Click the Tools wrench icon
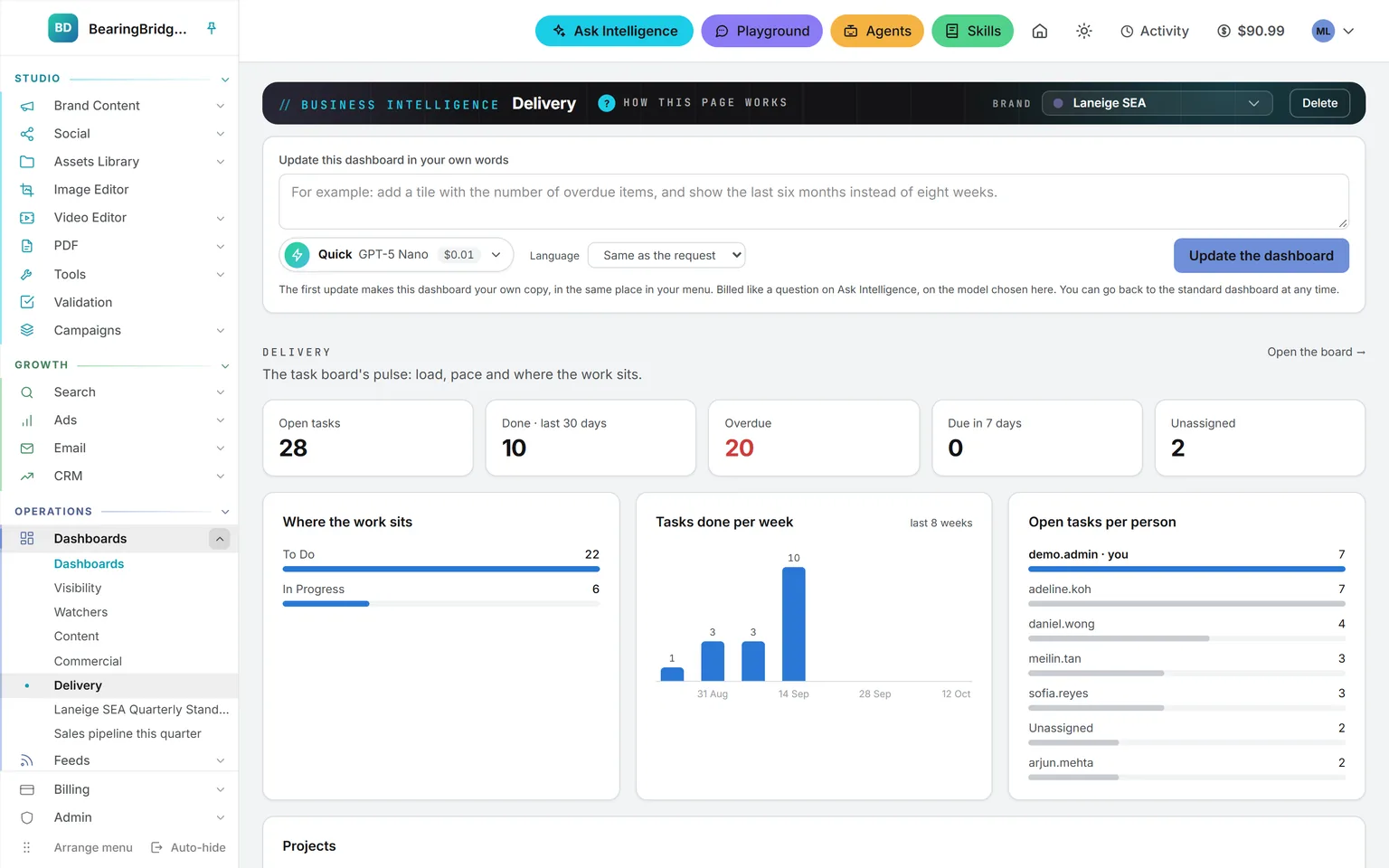Screen dimensions: 1389x868 click(27, 274)
